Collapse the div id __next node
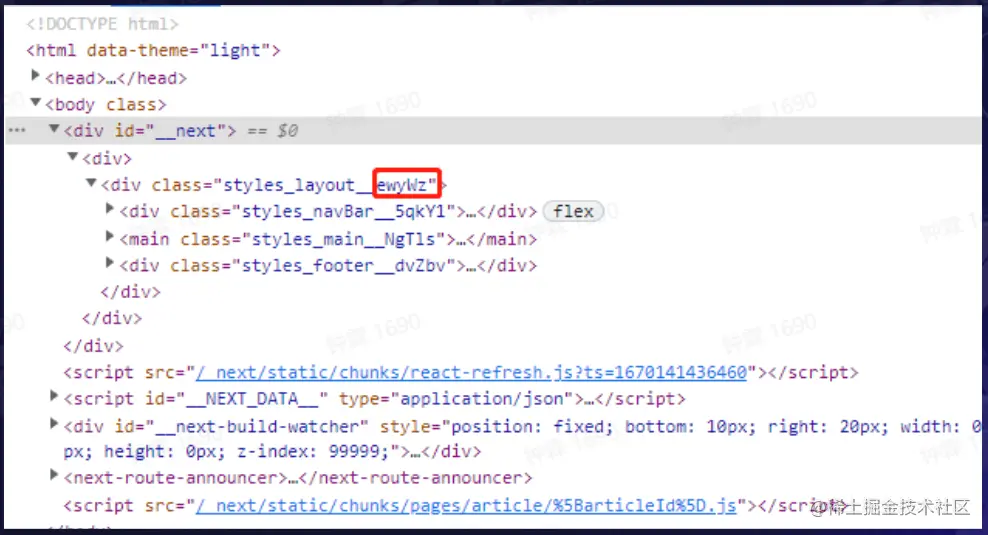Image resolution: width=988 pixels, height=535 pixels. (x=54, y=129)
